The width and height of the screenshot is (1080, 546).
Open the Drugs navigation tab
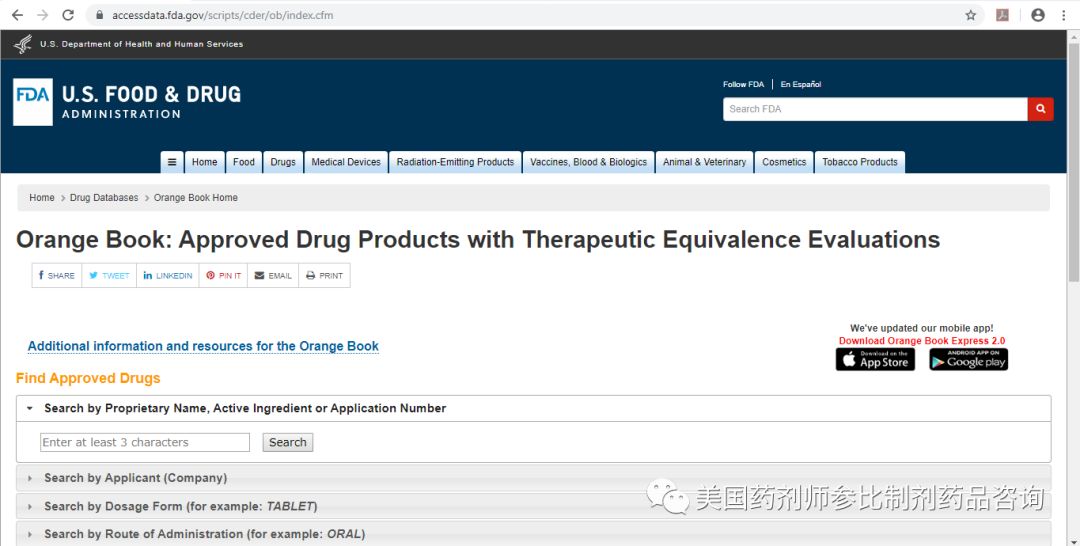click(x=283, y=162)
